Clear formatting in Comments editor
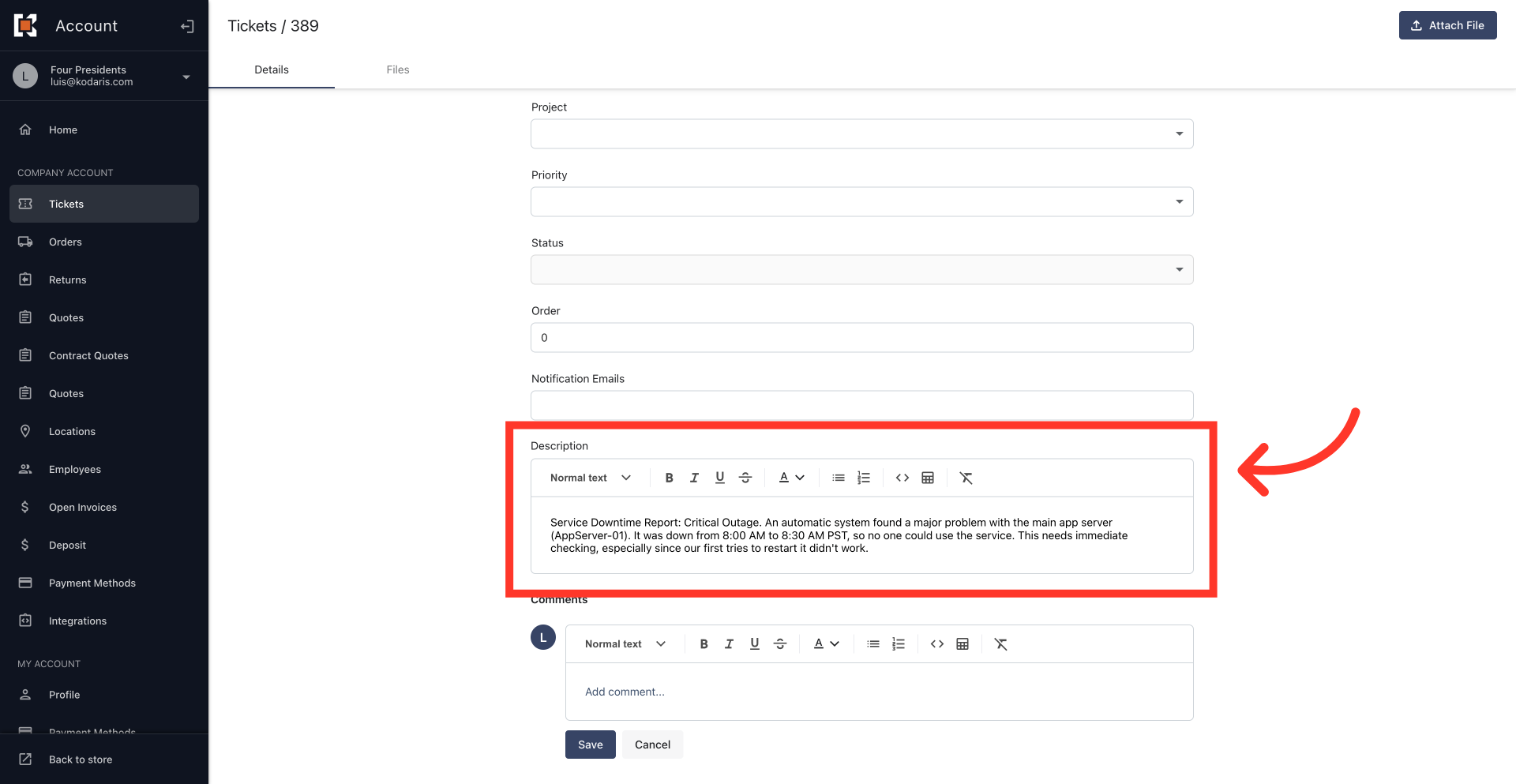The height and width of the screenshot is (784, 1516). point(1000,644)
